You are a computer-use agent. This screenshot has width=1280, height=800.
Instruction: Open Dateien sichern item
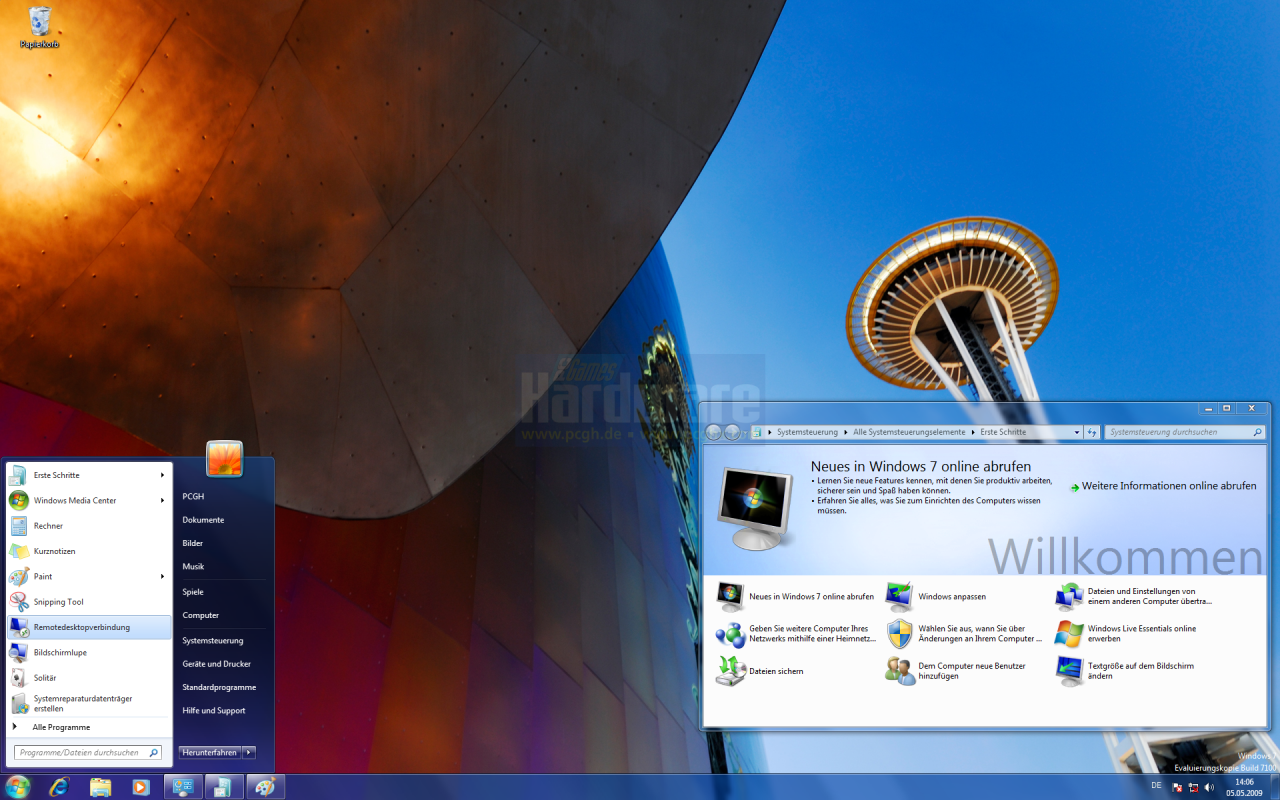[x=761, y=671]
